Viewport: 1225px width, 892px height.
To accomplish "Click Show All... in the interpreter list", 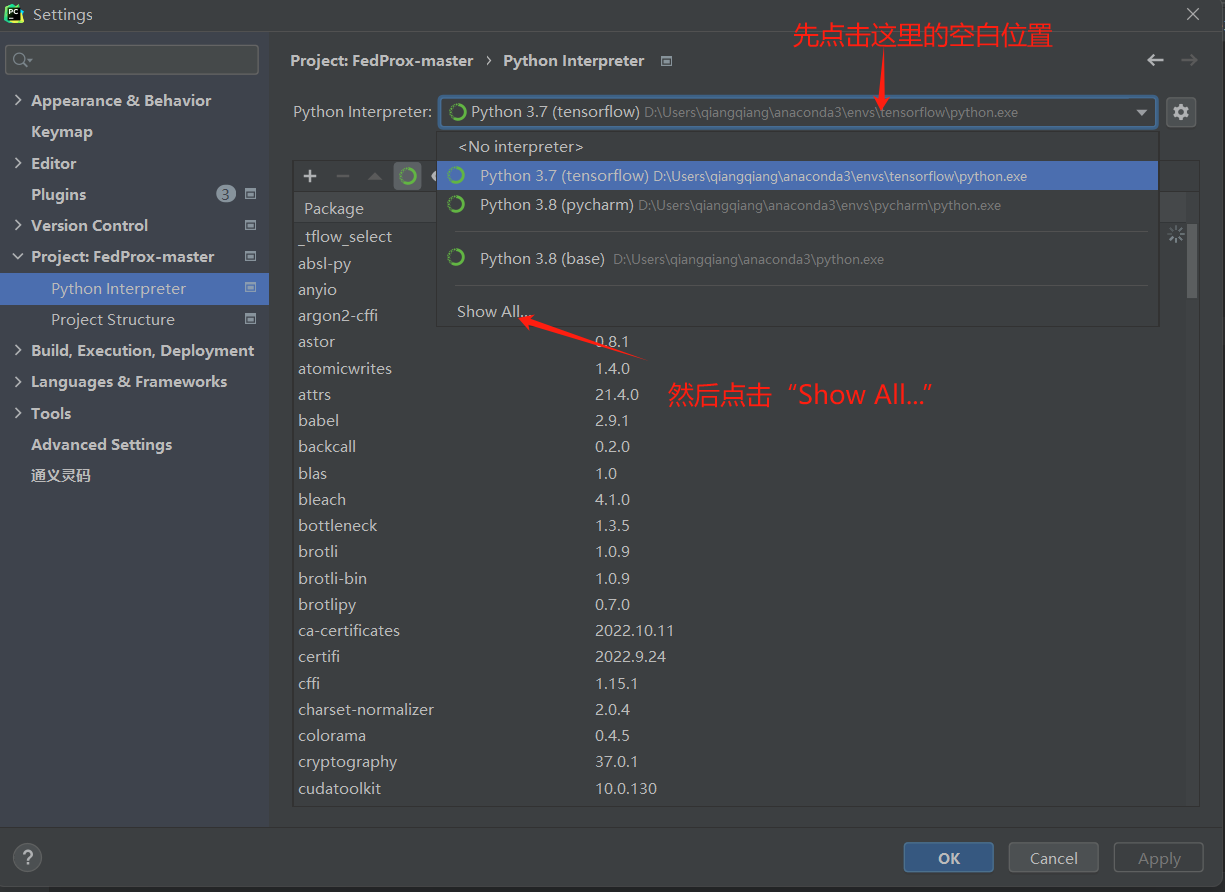I will (494, 312).
